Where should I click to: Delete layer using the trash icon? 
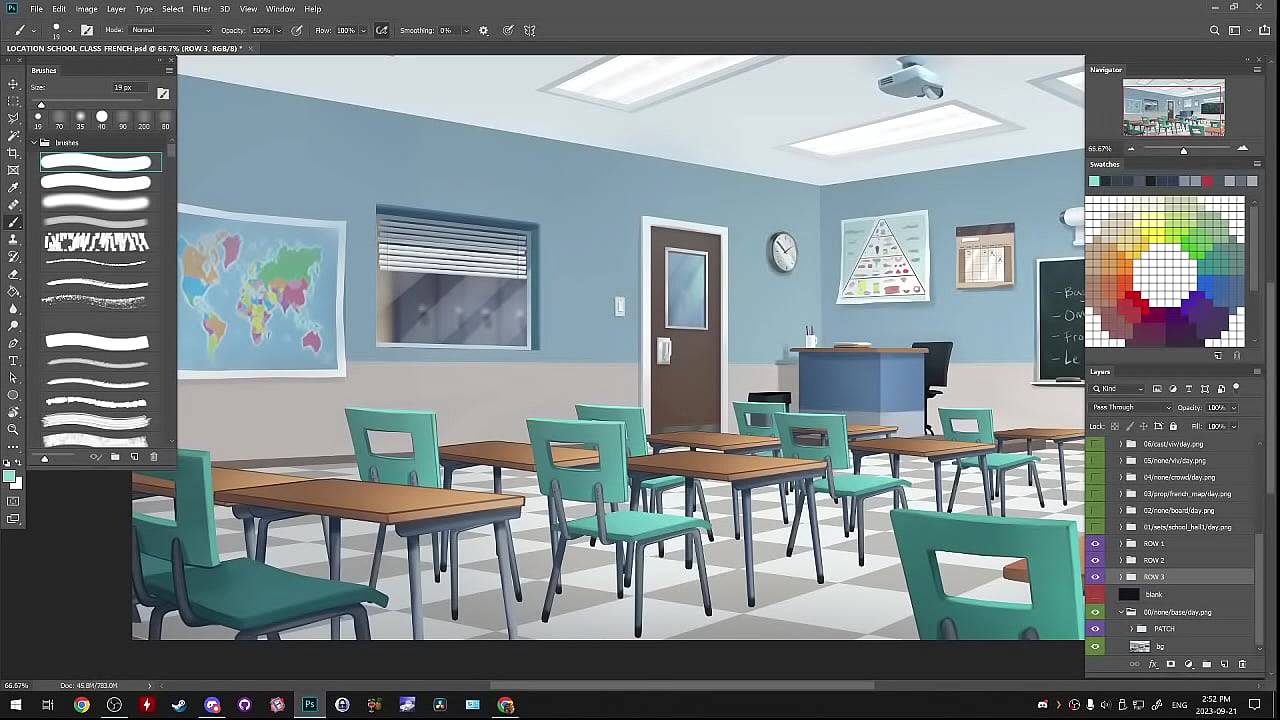1242,664
